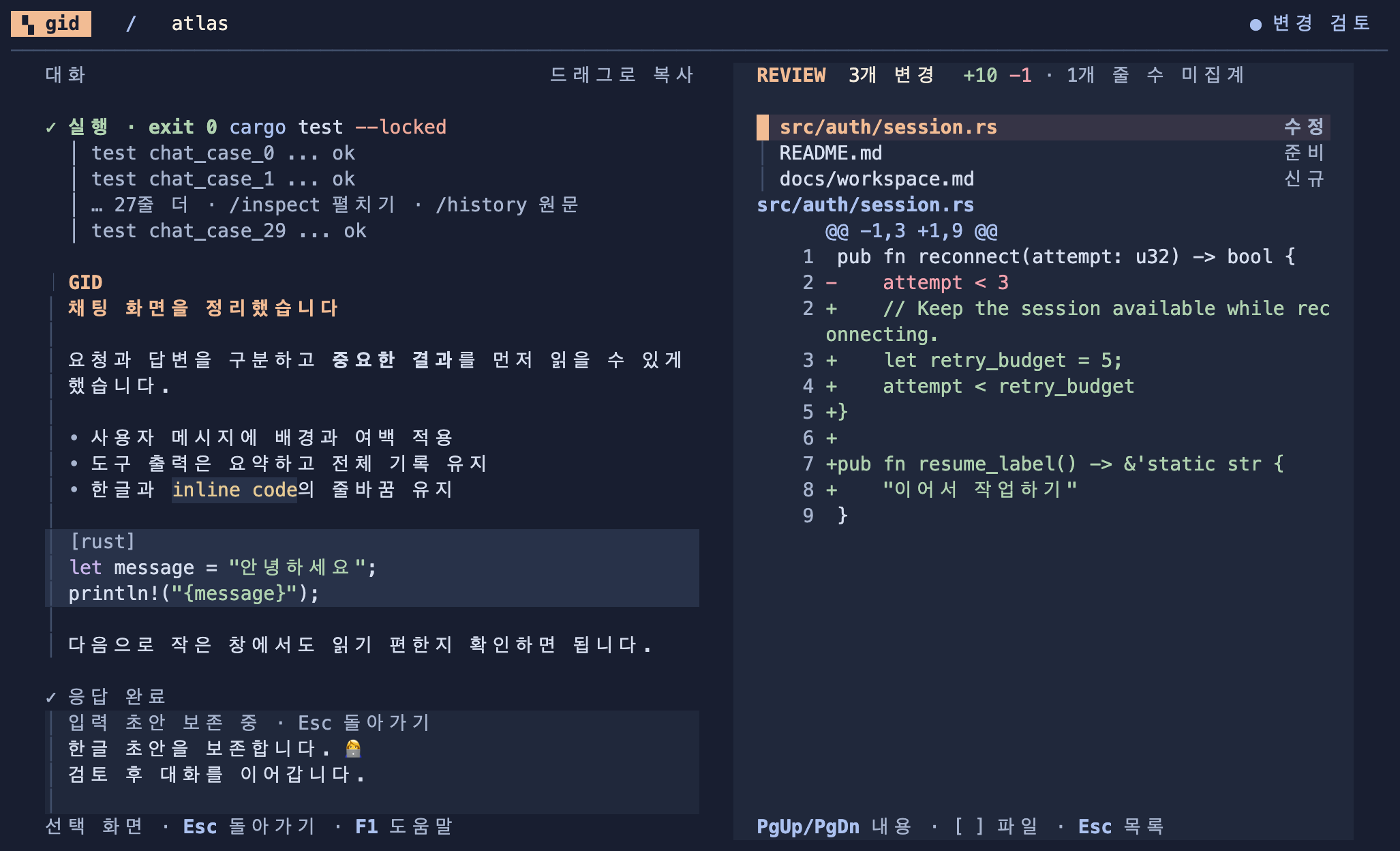Expand the 27줄 더 collapsed output line

[x=335, y=205]
